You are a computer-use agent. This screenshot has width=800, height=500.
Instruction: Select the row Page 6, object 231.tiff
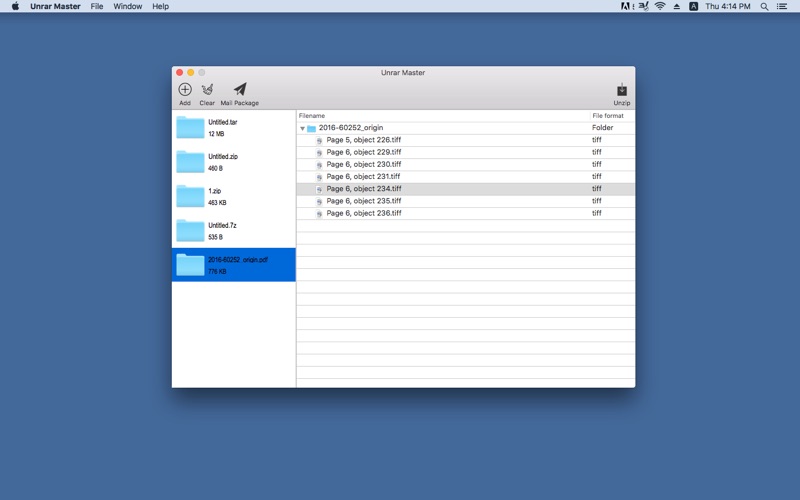pyautogui.click(x=466, y=177)
